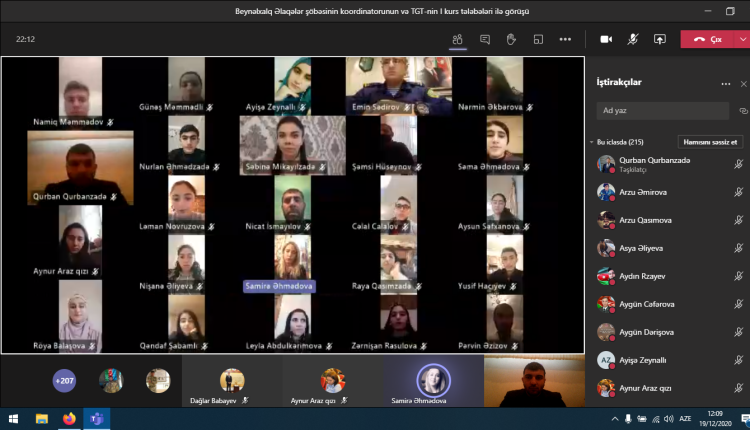Open more actions ellipsis in meeting toolbar
750x430 pixels.
[565, 40]
